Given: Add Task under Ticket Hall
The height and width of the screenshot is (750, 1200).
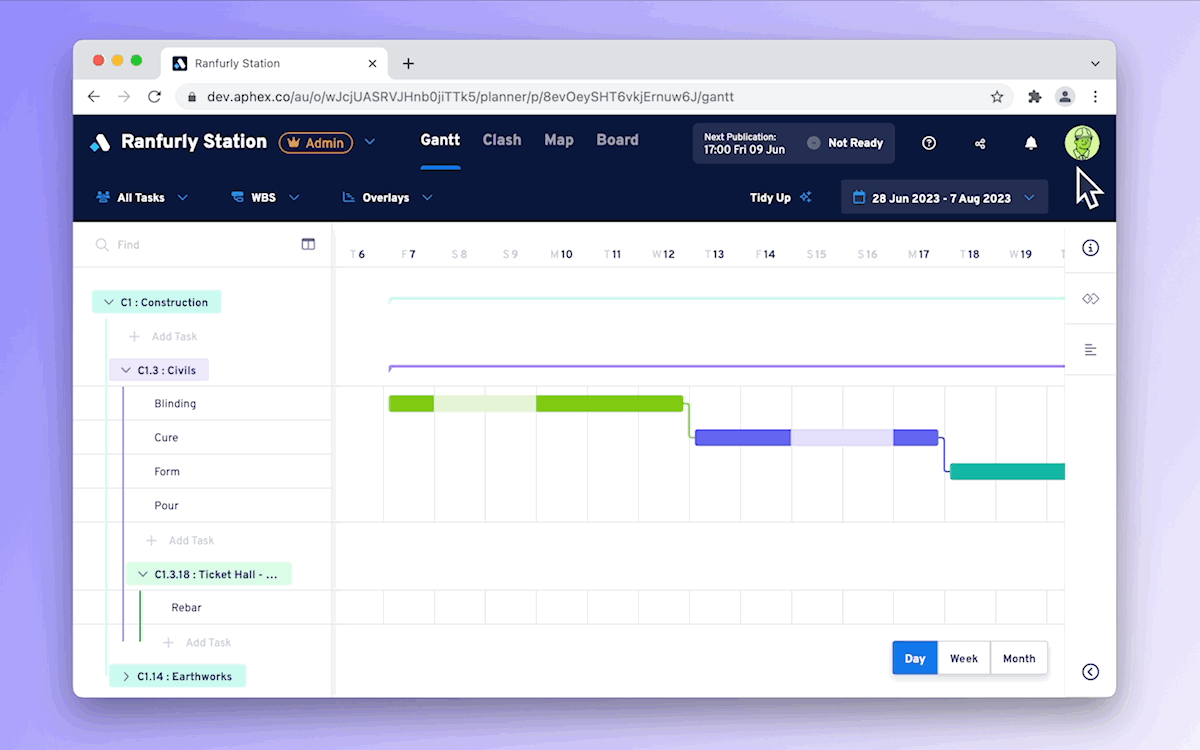Looking at the screenshot, I should (x=197, y=643).
